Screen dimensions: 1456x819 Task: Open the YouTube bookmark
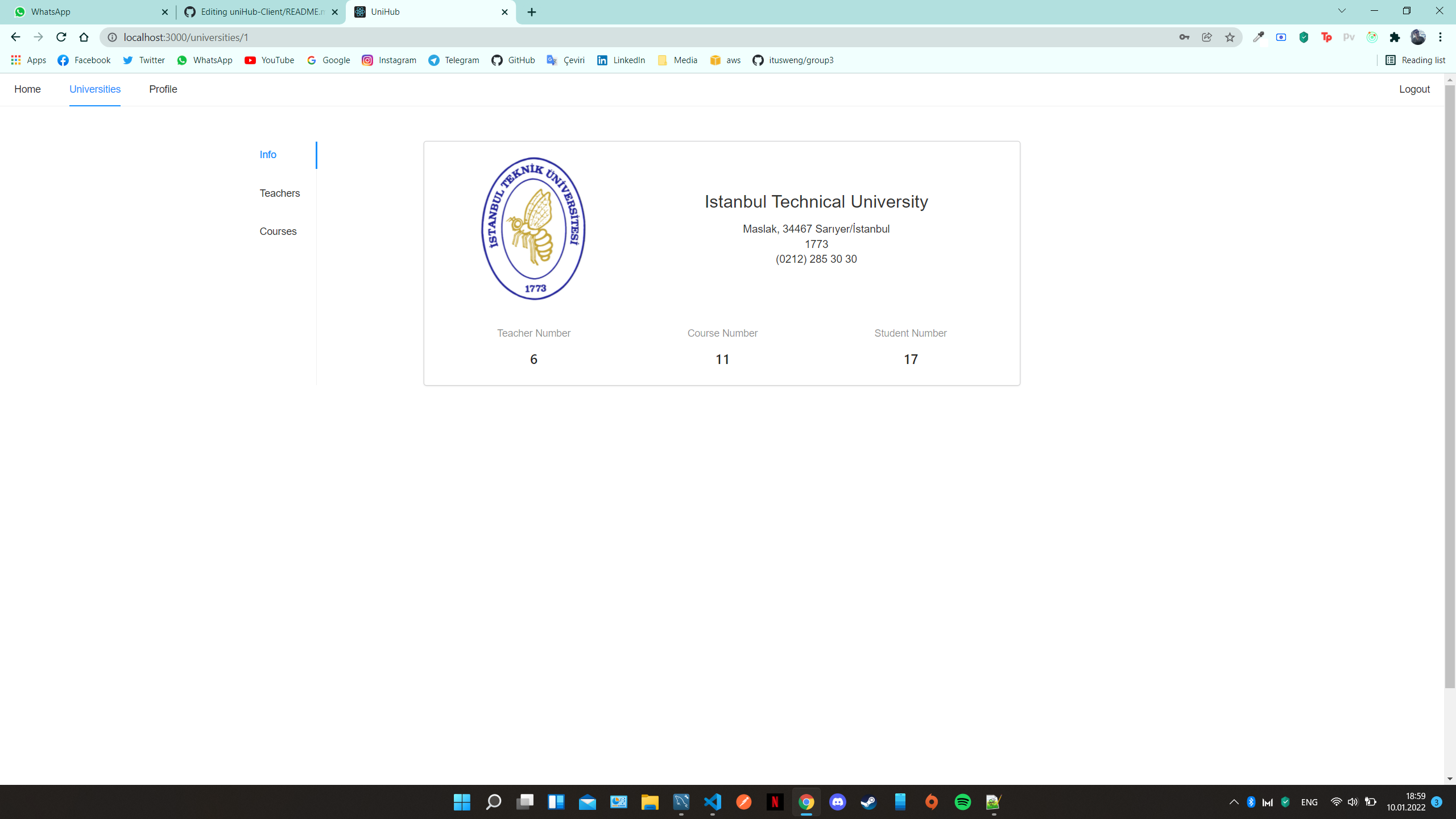pos(269,60)
